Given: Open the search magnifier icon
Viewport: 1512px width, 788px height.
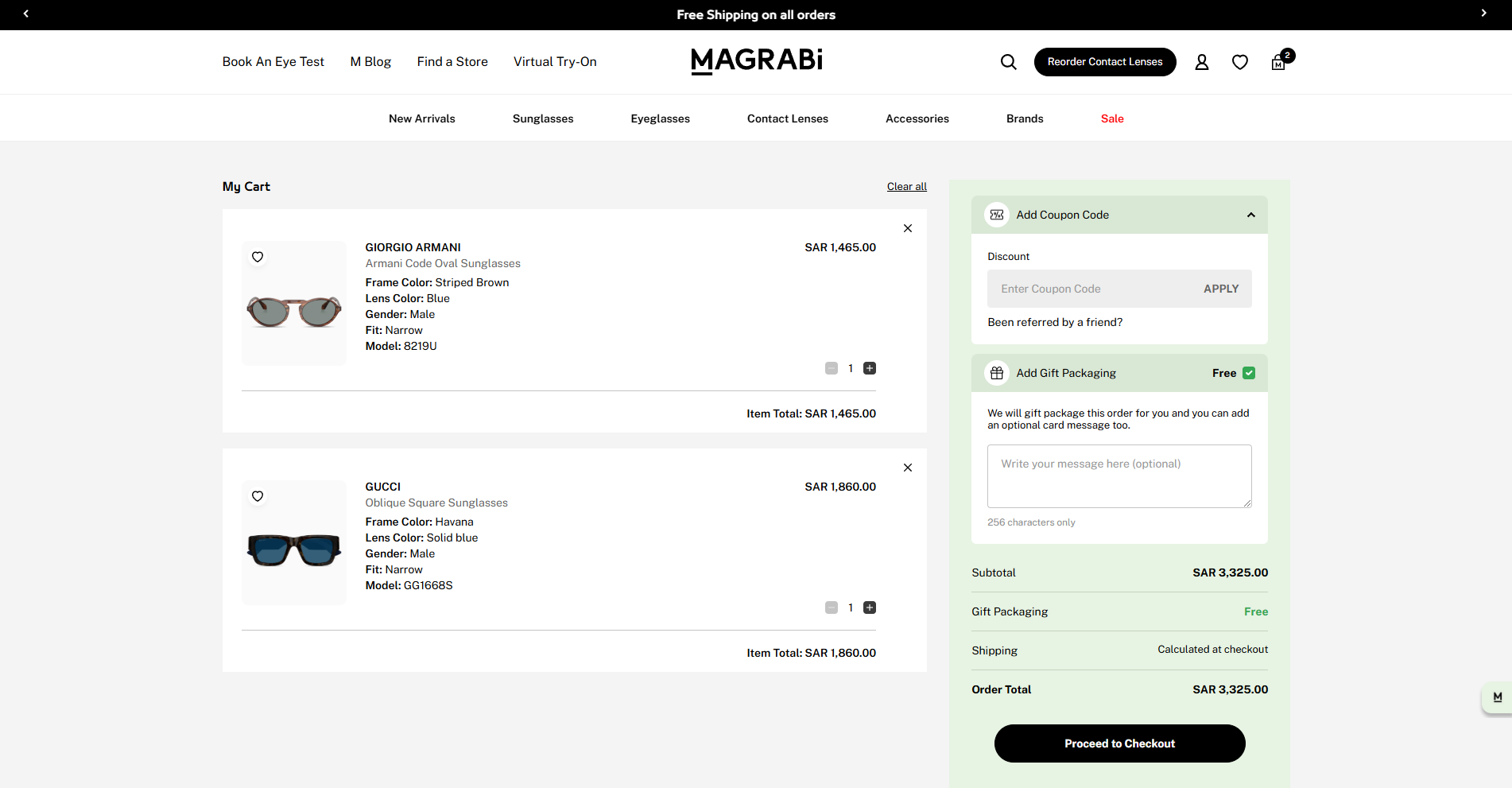Looking at the screenshot, I should tap(1008, 62).
